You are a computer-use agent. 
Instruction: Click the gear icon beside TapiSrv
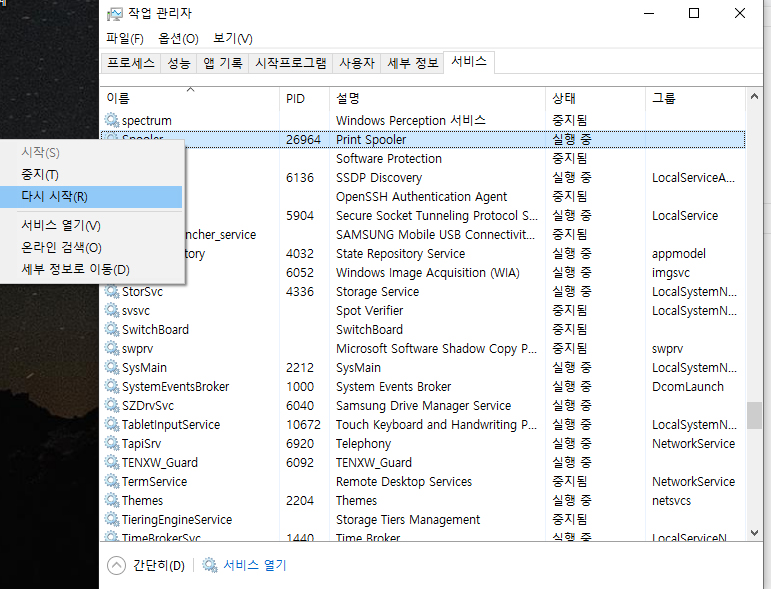coord(112,443)
